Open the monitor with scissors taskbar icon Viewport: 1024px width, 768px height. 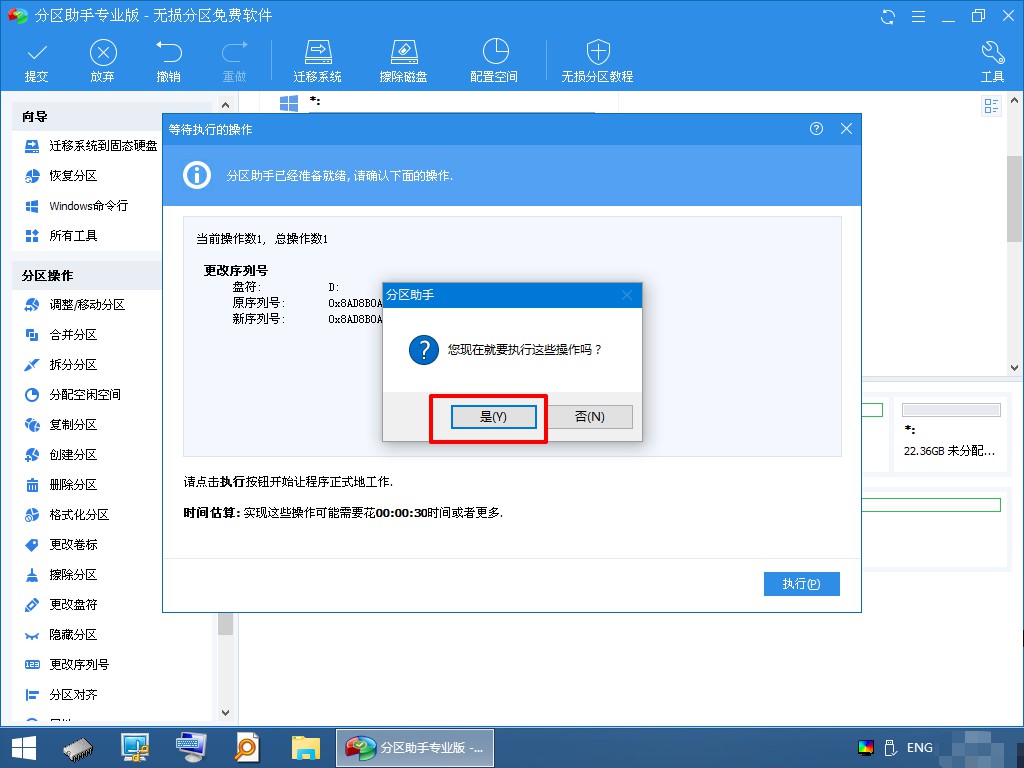[135, 748]
